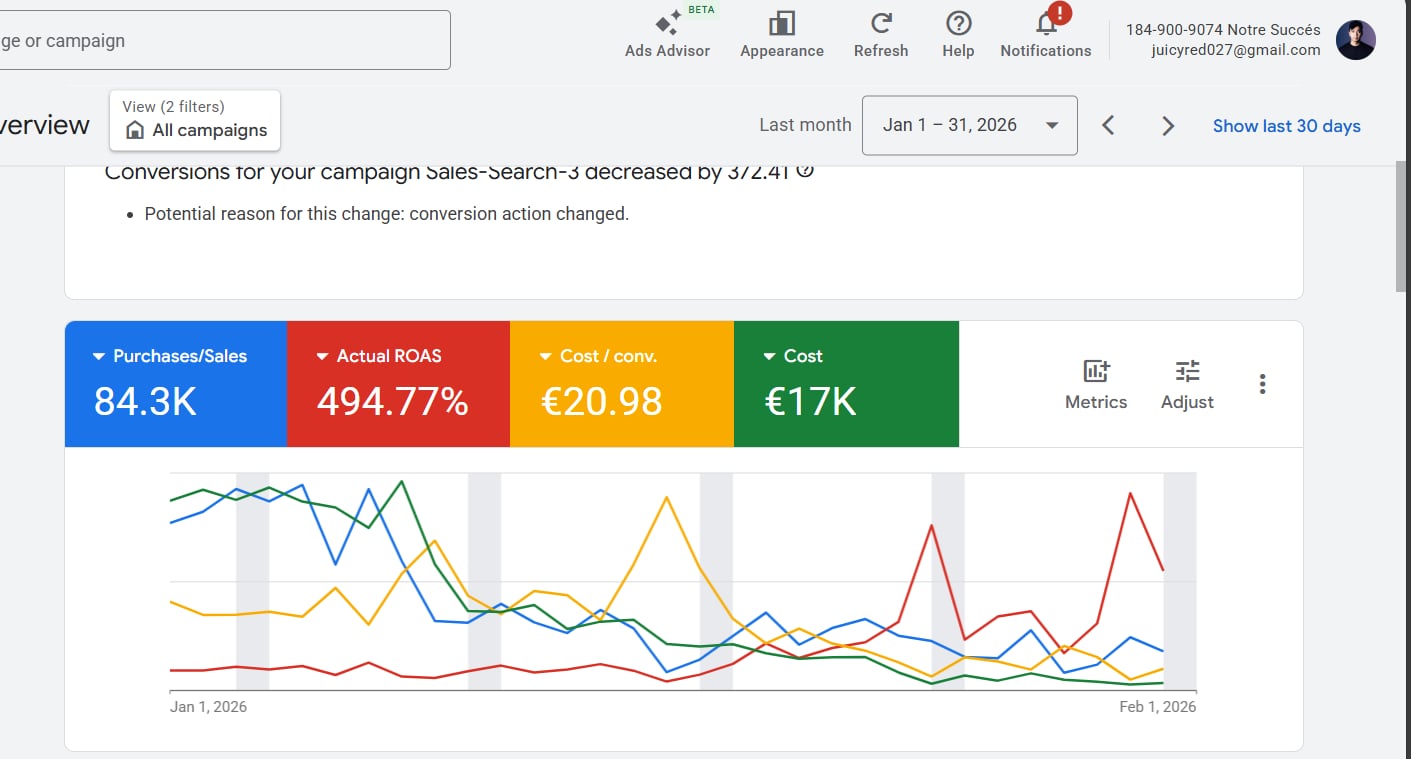1411x759 pixels.
Task: Open the chart Adjust settings
Action: tap(1187, 384)
